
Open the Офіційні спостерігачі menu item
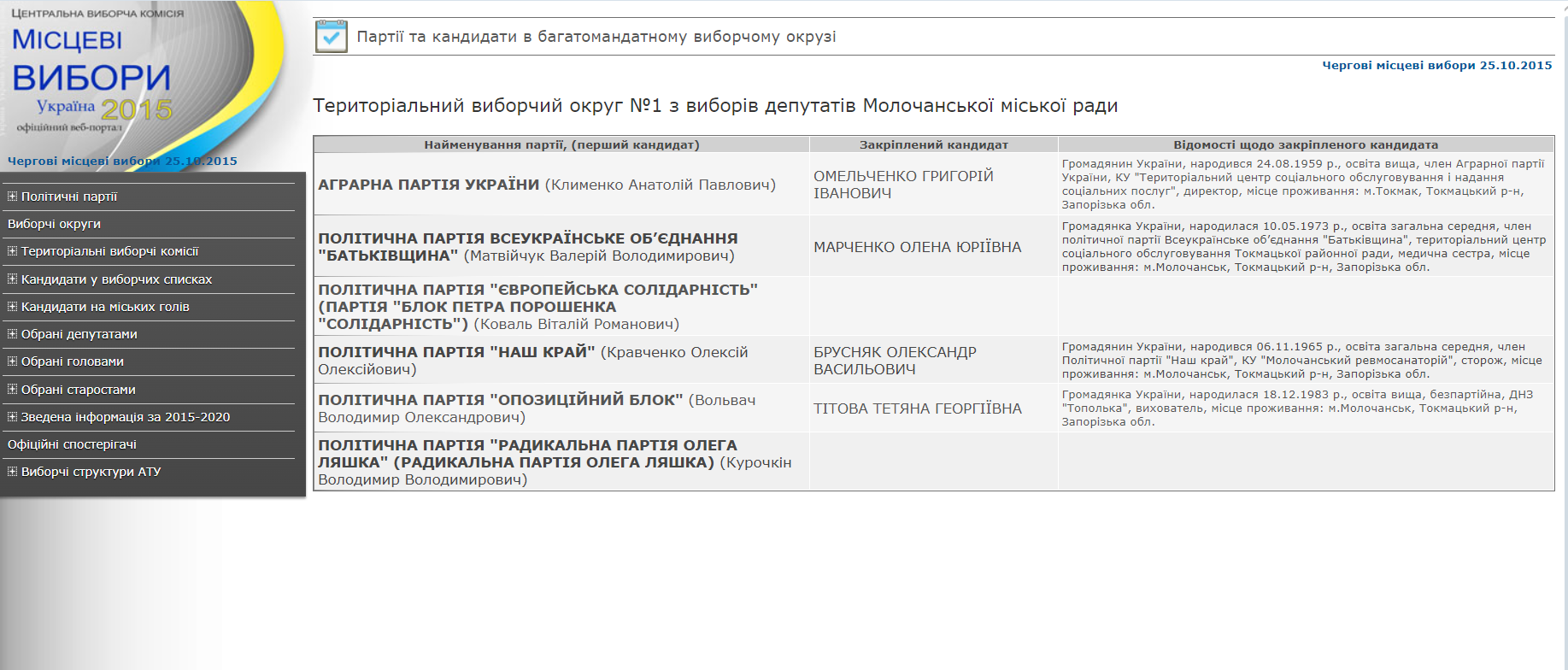pos(72,444)
